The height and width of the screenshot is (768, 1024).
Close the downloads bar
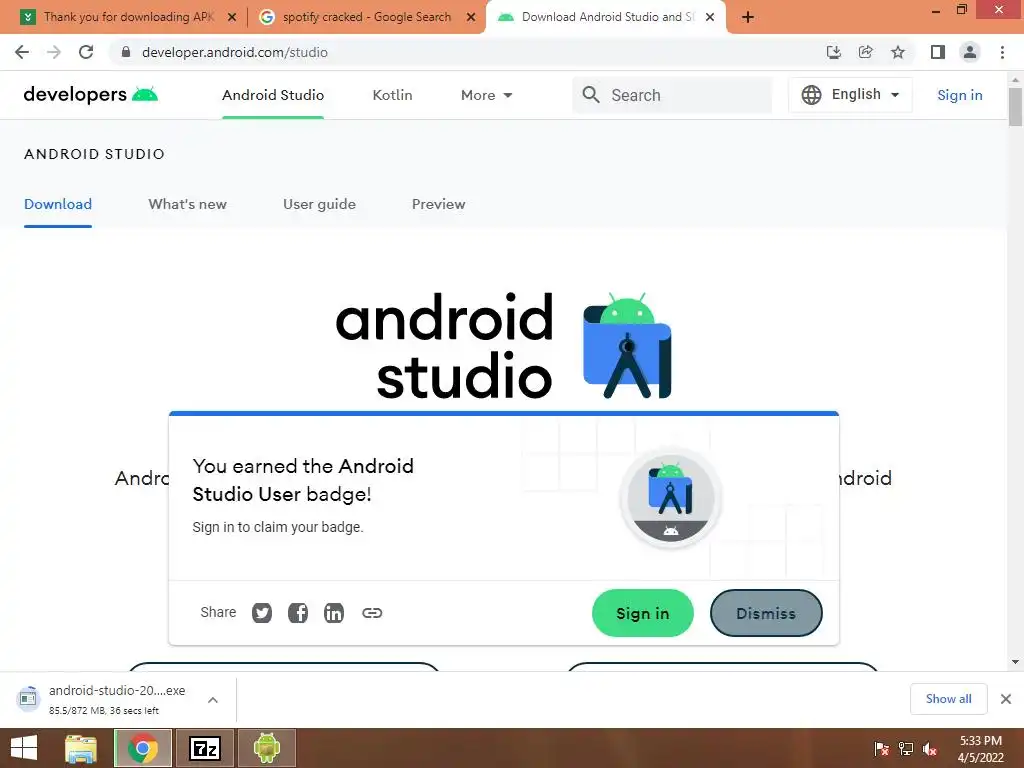(x=1006, y=699)
